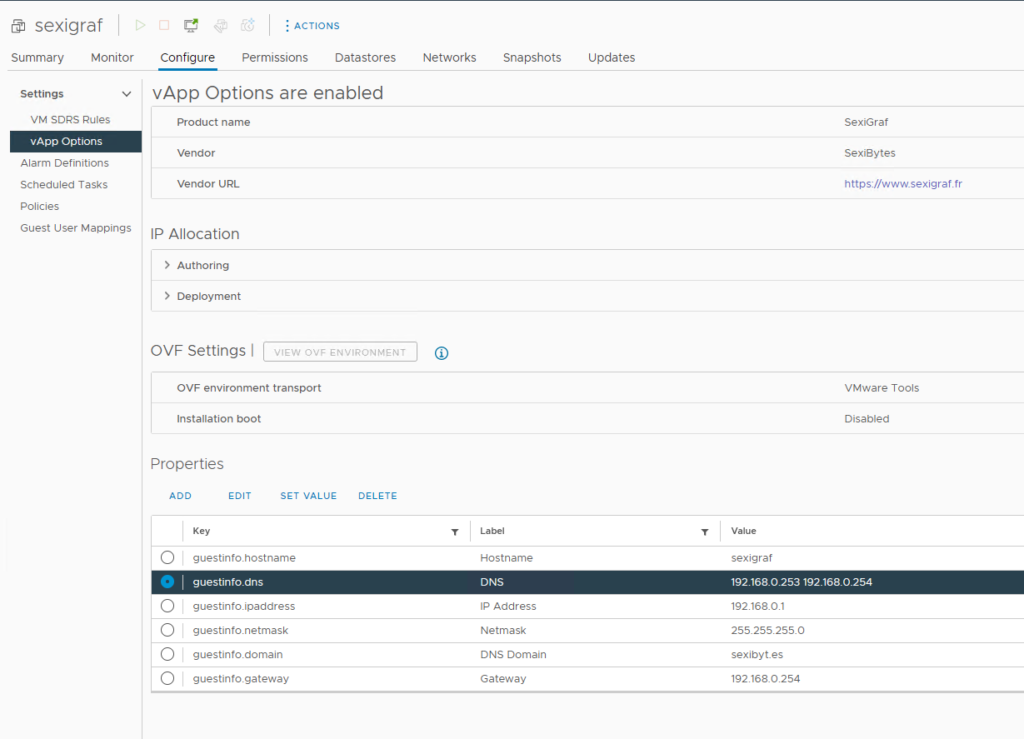Switch to the Snapshots tab
This screenshot has width=1024, height=739.
[531, 58]
